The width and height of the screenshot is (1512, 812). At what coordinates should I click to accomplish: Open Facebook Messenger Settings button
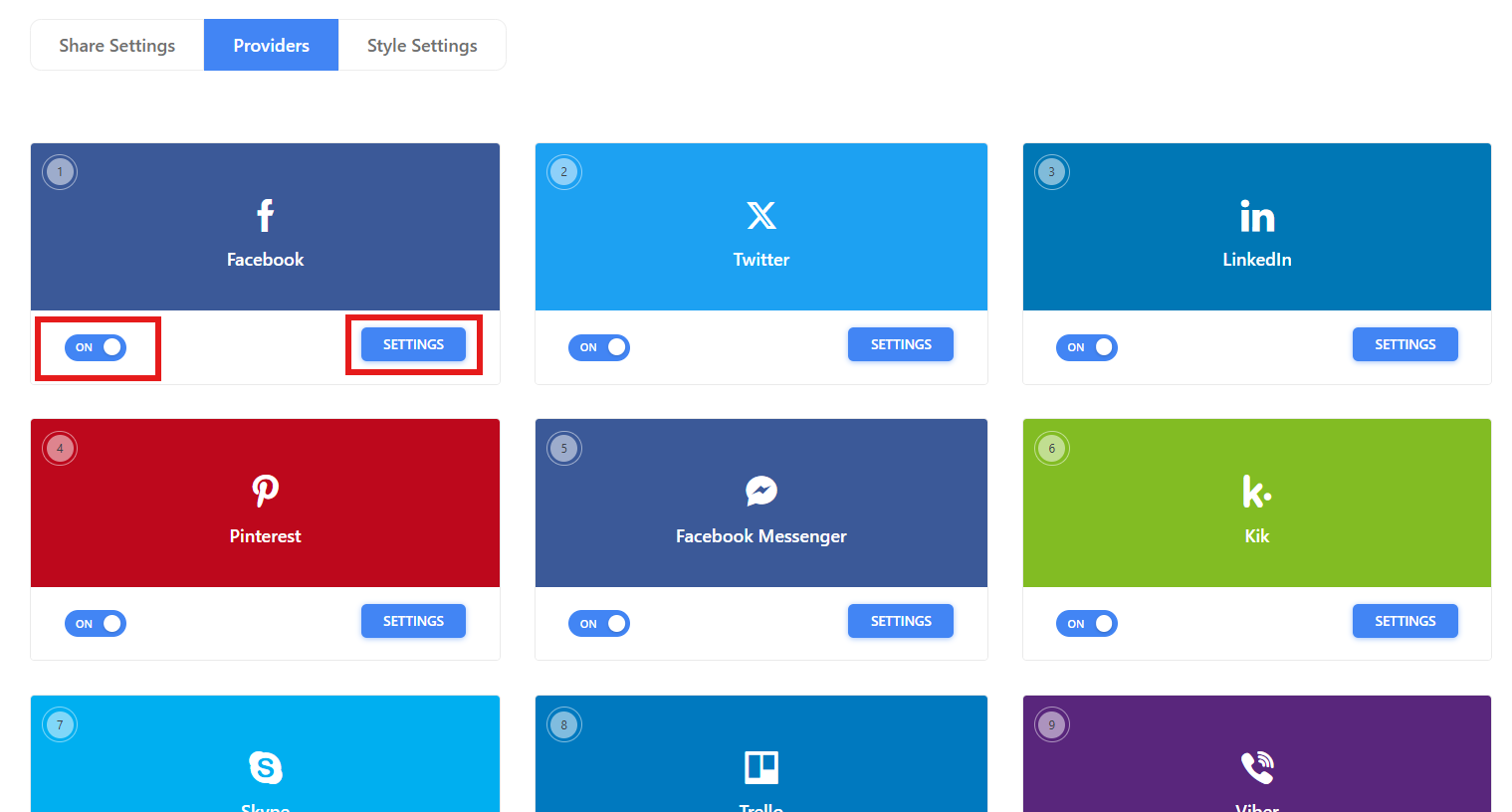[901, 621]
